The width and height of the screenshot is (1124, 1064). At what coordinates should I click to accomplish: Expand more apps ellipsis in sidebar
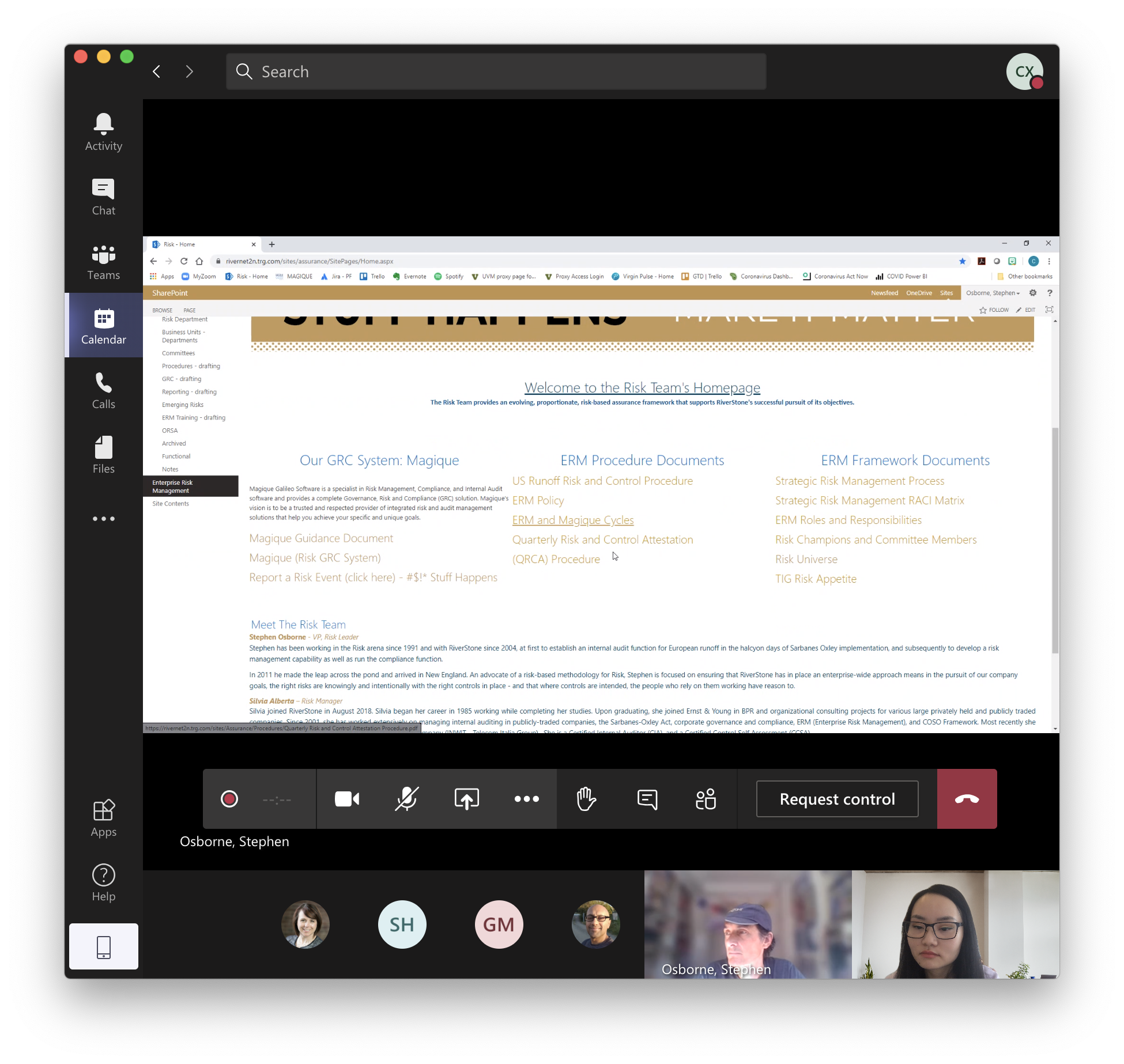104,519
